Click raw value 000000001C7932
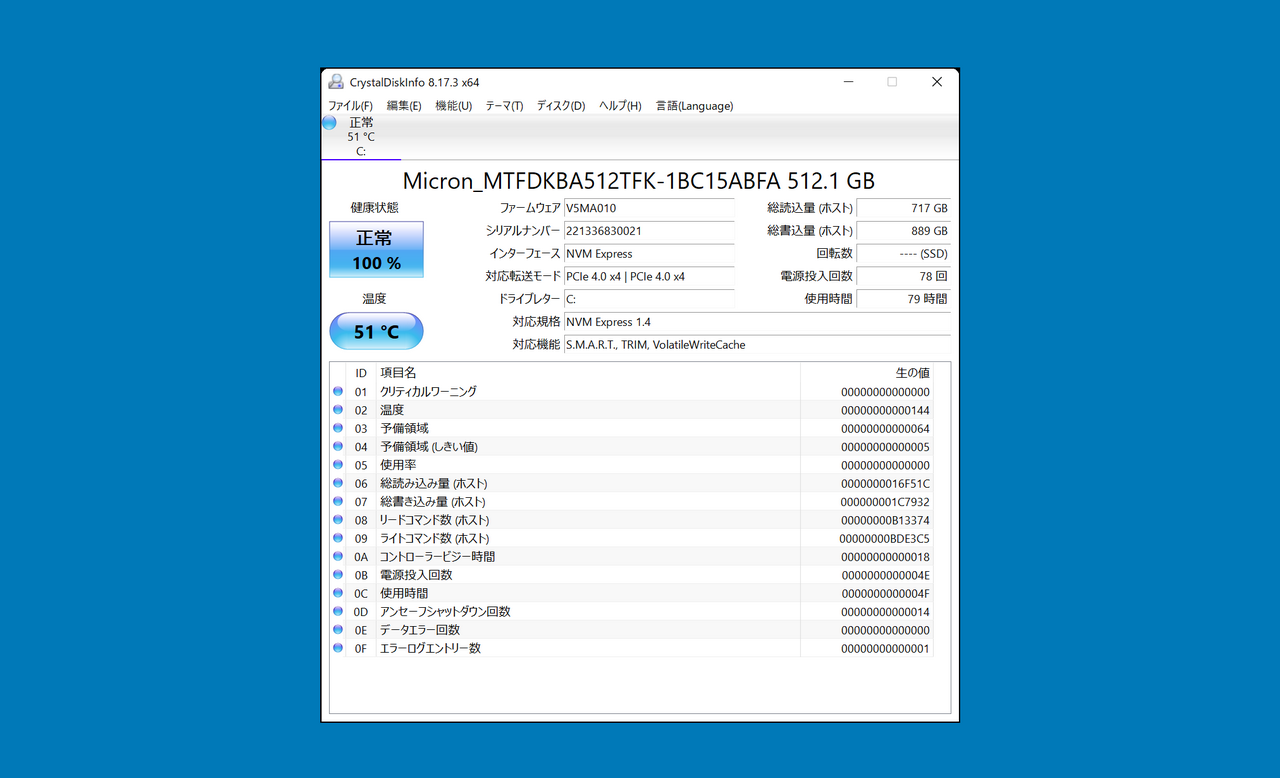The width and height of the screenshot is (1280, 778). (886, 502)
